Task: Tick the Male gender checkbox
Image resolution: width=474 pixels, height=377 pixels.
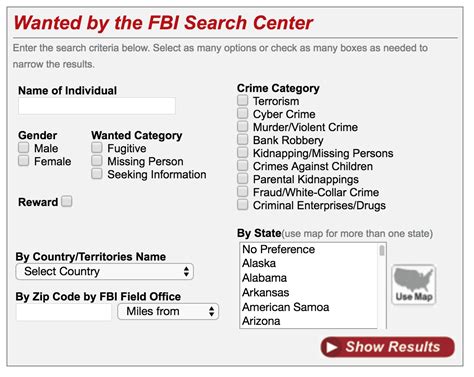Action: point(24,147)
